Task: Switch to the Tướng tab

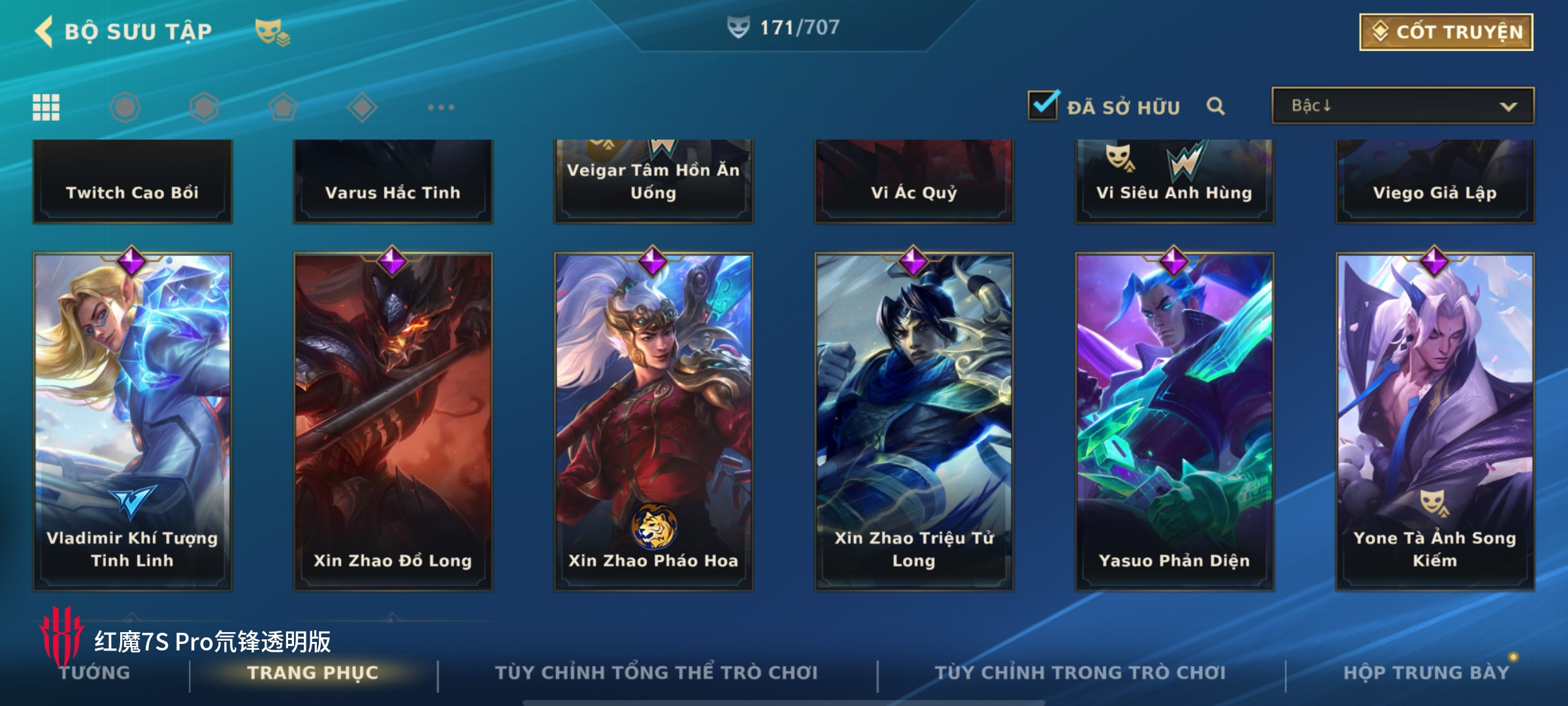Action: point(95,673)
